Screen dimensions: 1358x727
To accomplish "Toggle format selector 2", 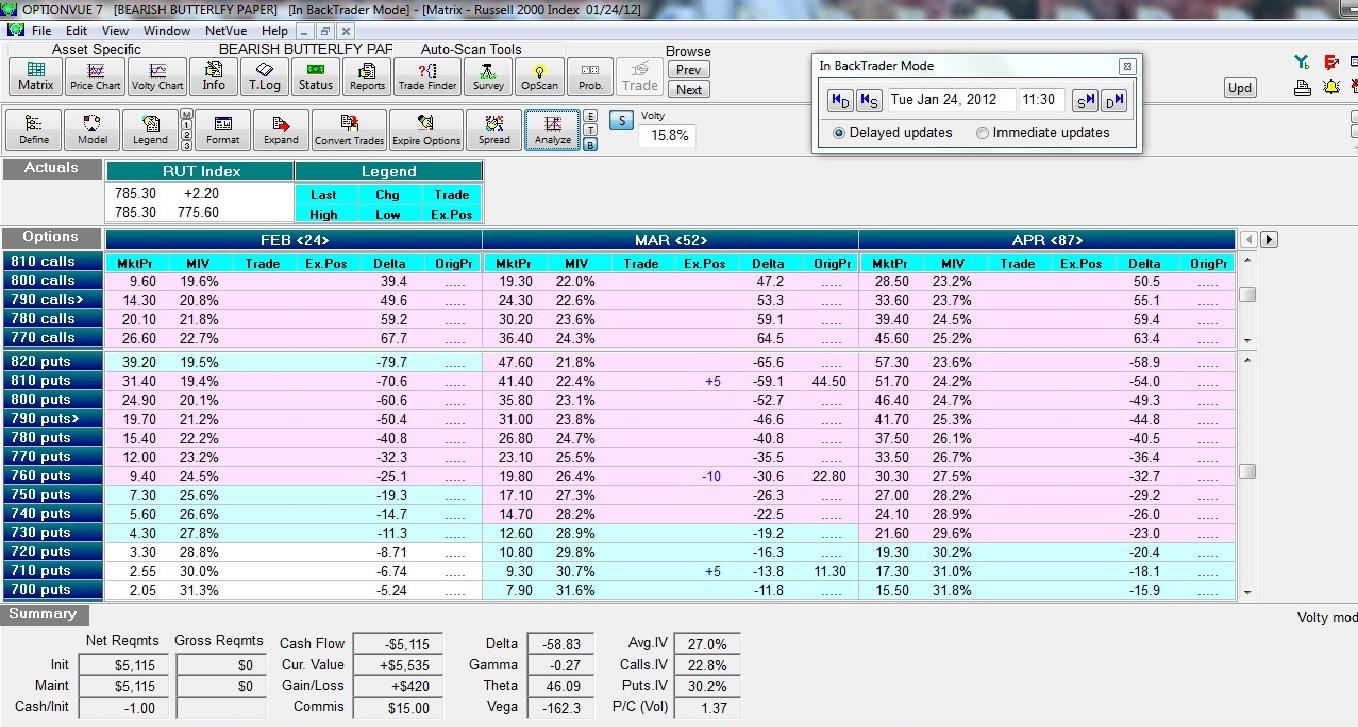I will pos(187,135).
